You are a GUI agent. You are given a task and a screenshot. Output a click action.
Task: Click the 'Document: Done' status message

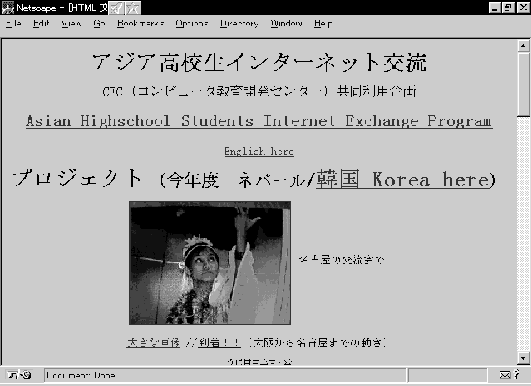click(81, 375)
